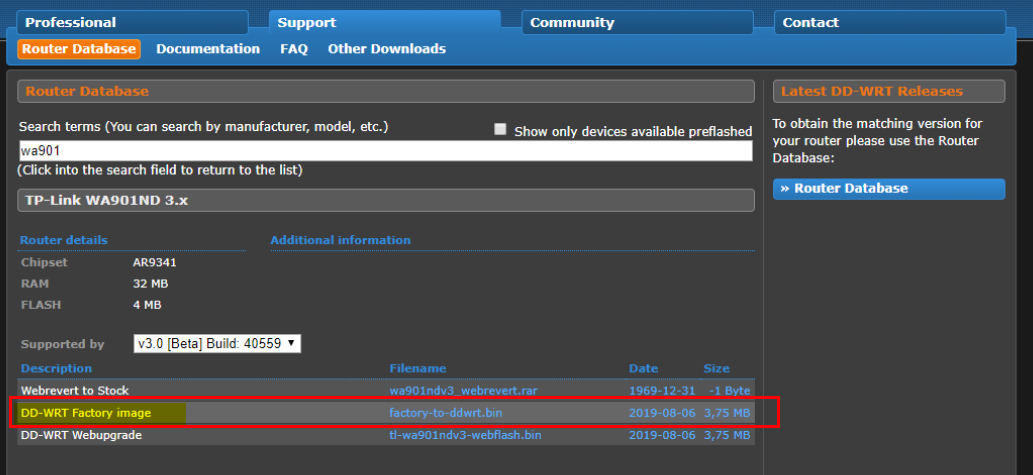Switch to the Support tab
Screen dimensions: 1033x475
tap(385, 22)
